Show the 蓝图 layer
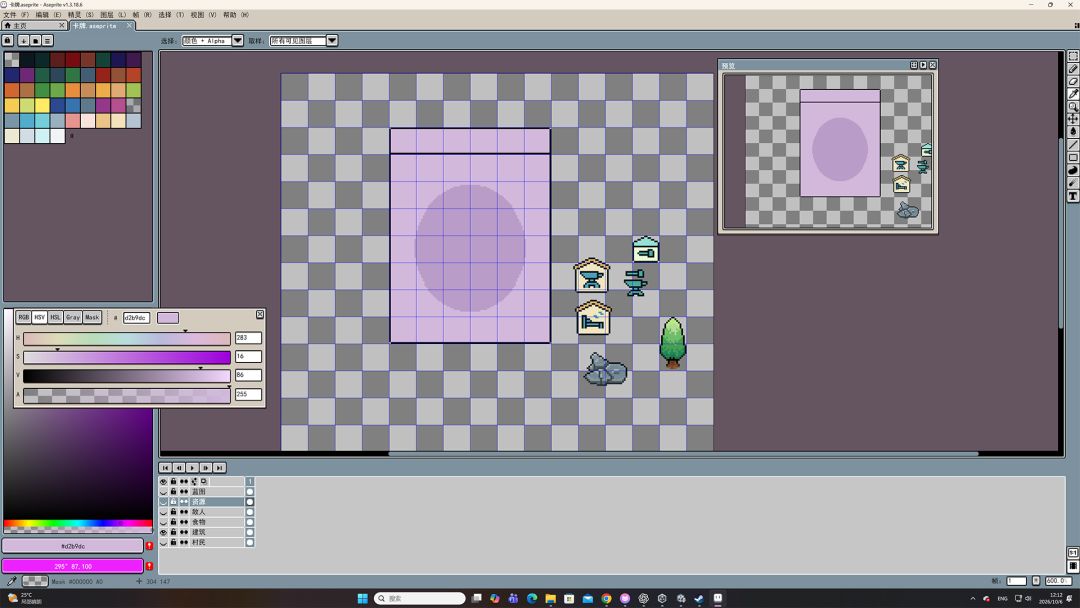The image size is (1080, 608). click(x=163, y=492)
